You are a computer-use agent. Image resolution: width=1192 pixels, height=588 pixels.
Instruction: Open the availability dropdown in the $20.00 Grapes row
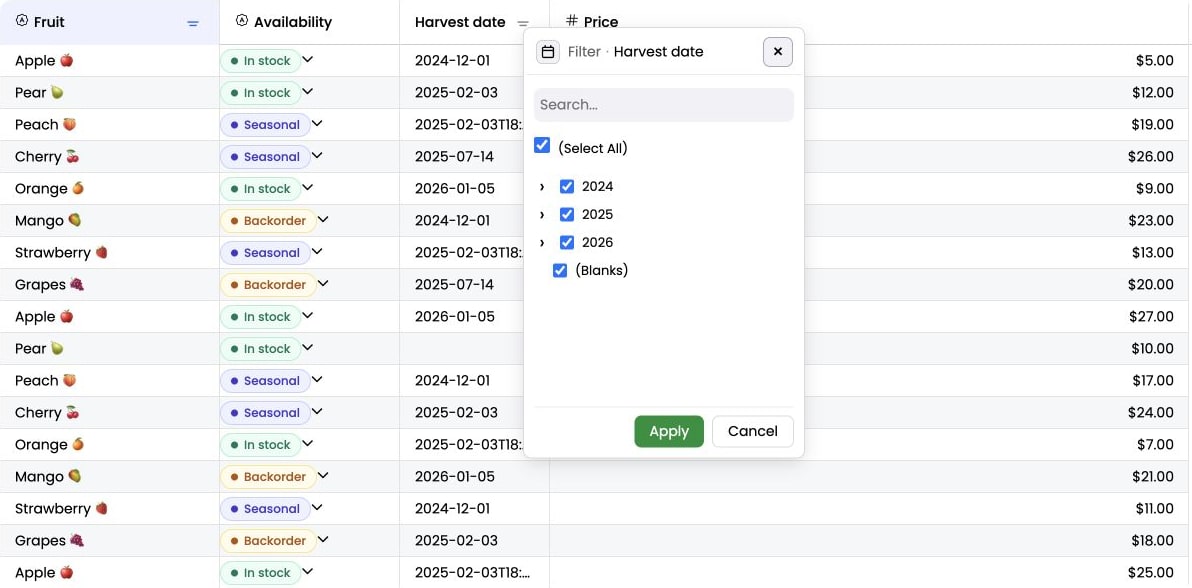(x=323, y=284)
